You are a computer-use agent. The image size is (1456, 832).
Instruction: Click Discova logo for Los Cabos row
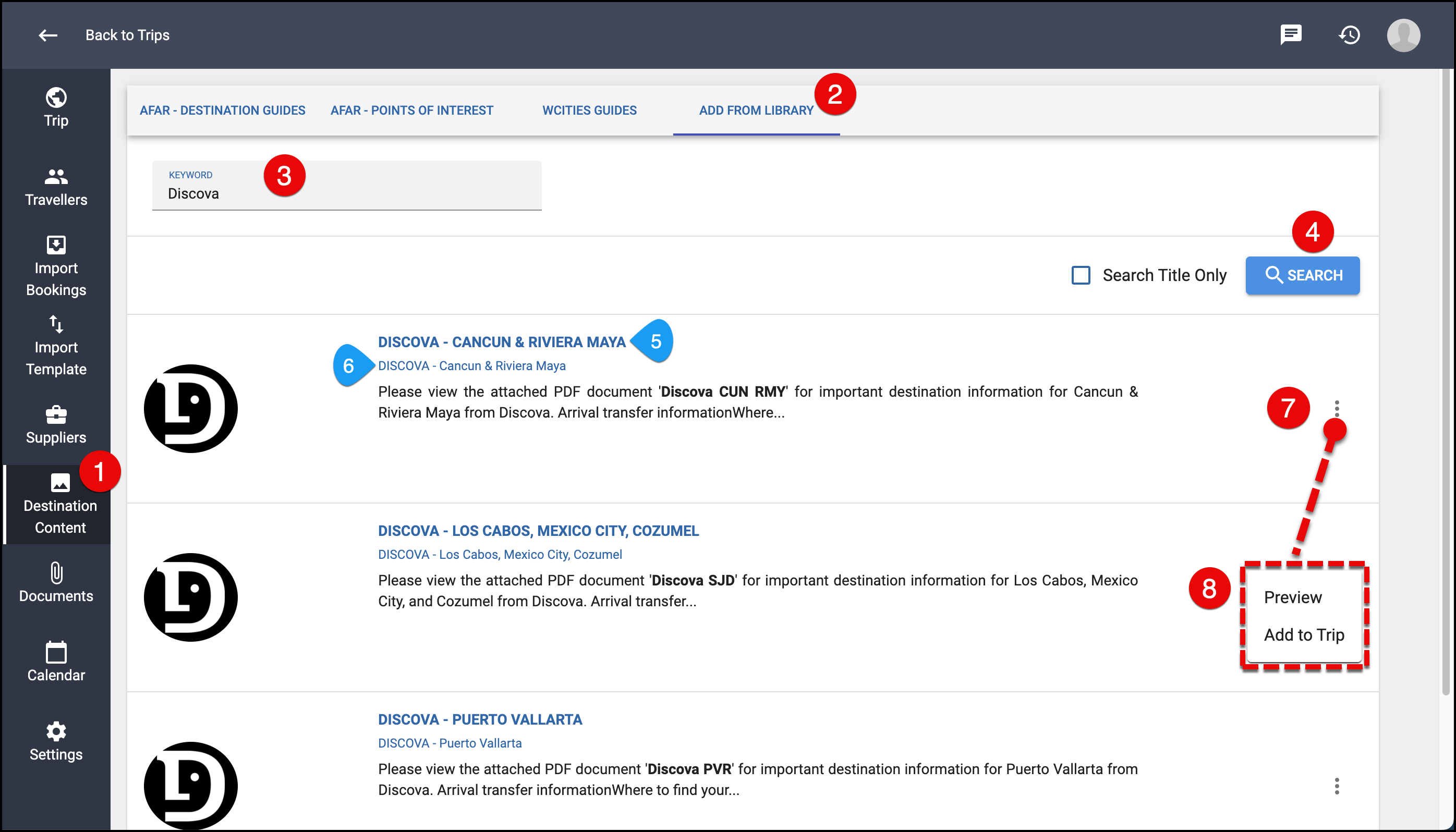190,597
